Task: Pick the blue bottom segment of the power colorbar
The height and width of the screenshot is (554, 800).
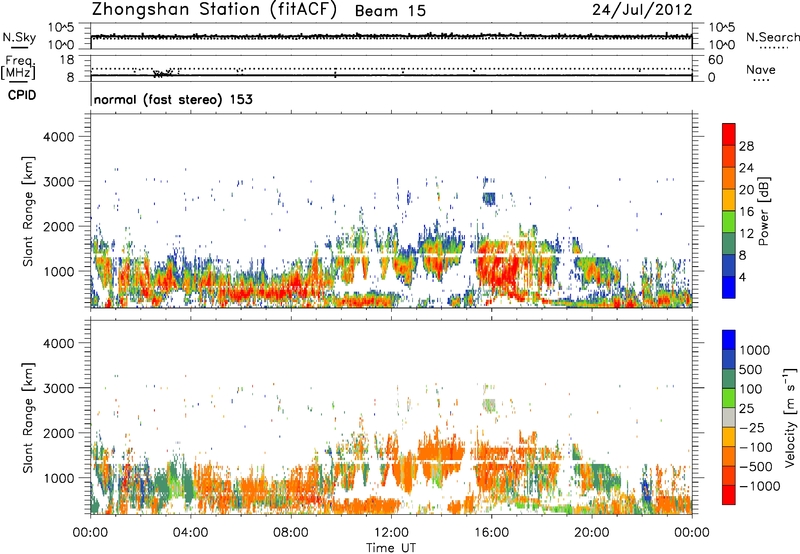Action: pos(729,287)
